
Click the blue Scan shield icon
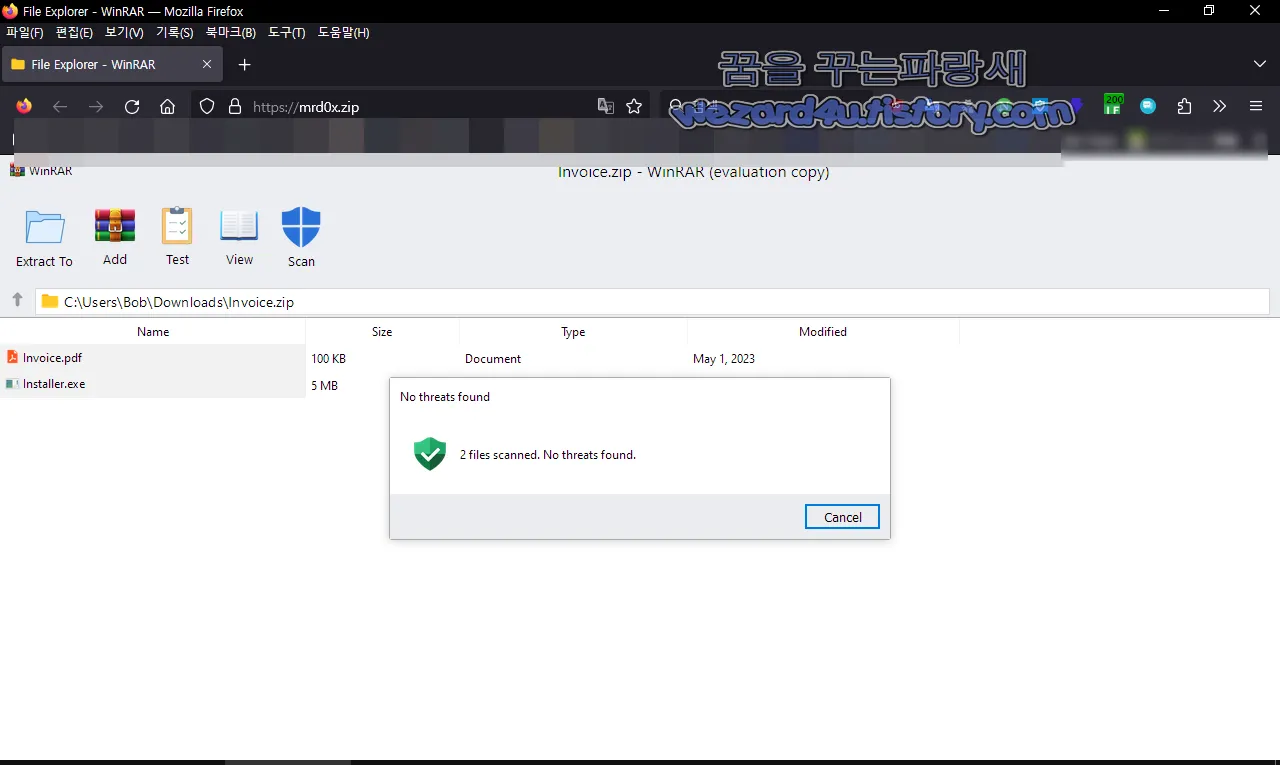point(301,227)
